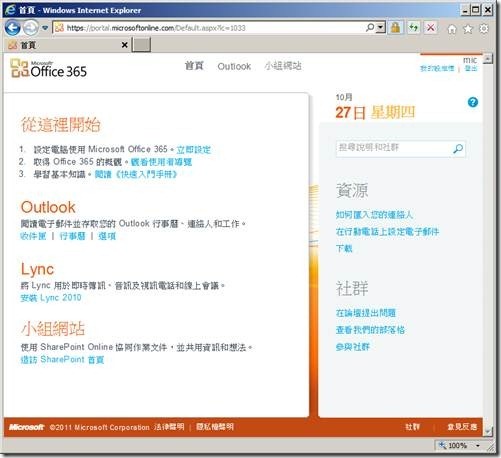Click the browser Back button
The height and width of the screenshot is (458, 501).
[x=13, y=28]
